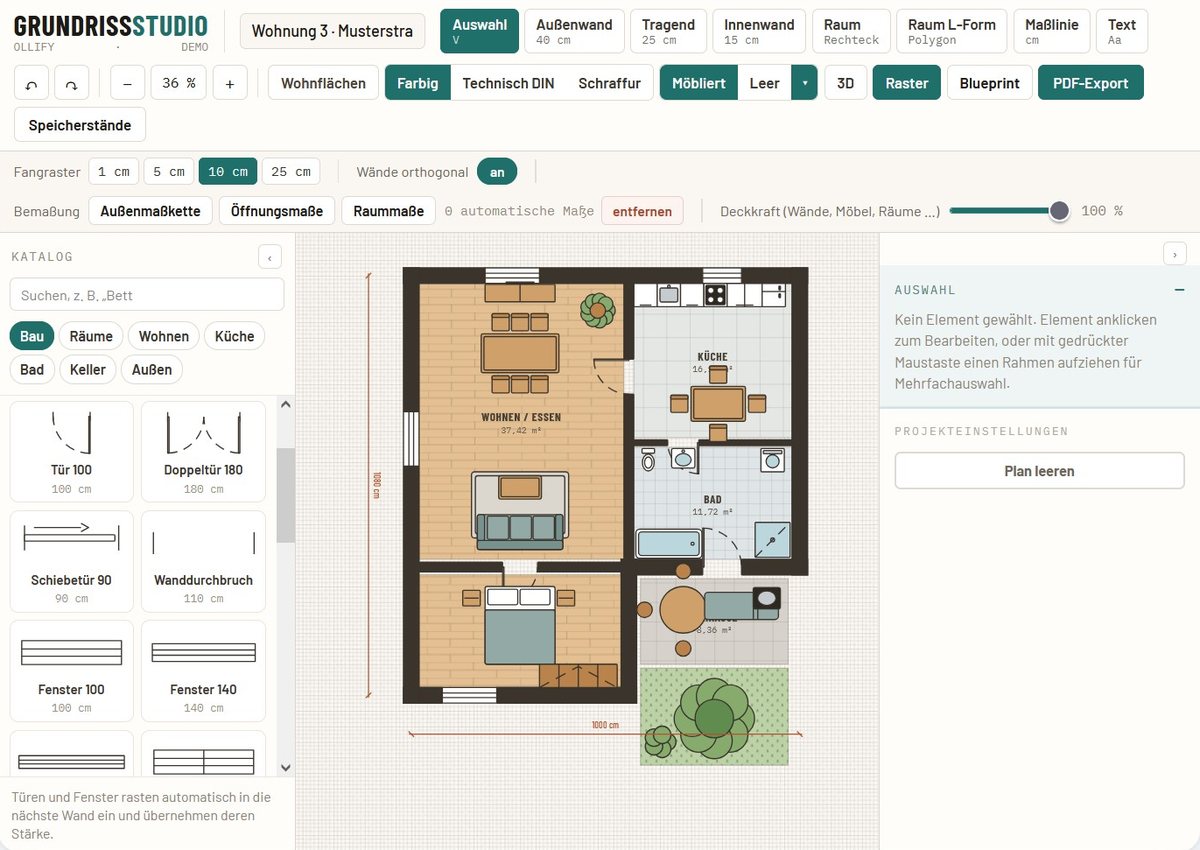Adjust the Deckkraft opacity slider handle
Image resolution: width=1200 pixels, height=850 pixels.
coord(1059,211)
